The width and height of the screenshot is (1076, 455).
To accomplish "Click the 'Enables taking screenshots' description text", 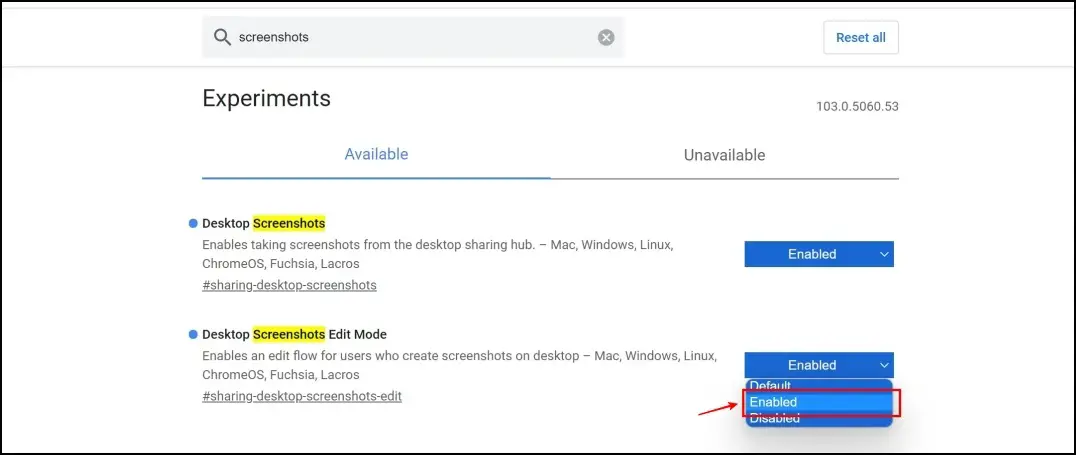I will 437,254.
